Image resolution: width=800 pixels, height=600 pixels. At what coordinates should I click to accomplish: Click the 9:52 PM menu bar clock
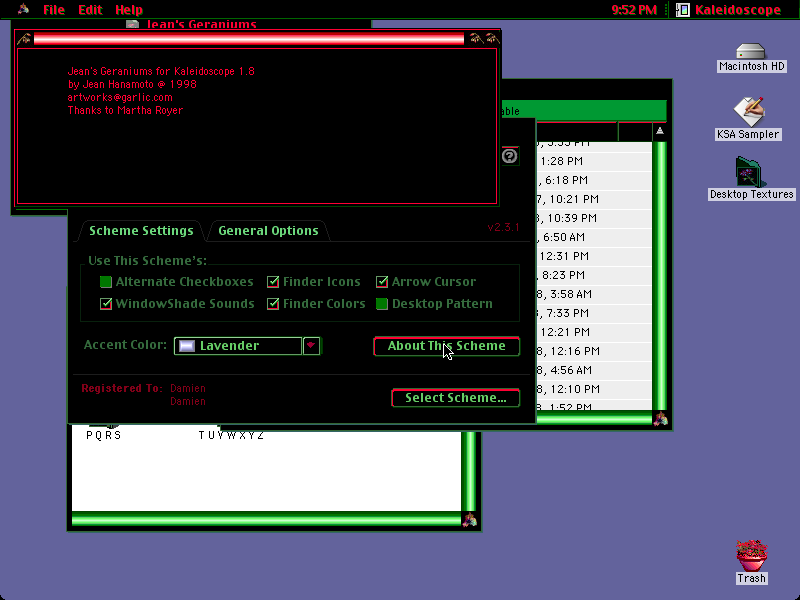coord(634,10)
